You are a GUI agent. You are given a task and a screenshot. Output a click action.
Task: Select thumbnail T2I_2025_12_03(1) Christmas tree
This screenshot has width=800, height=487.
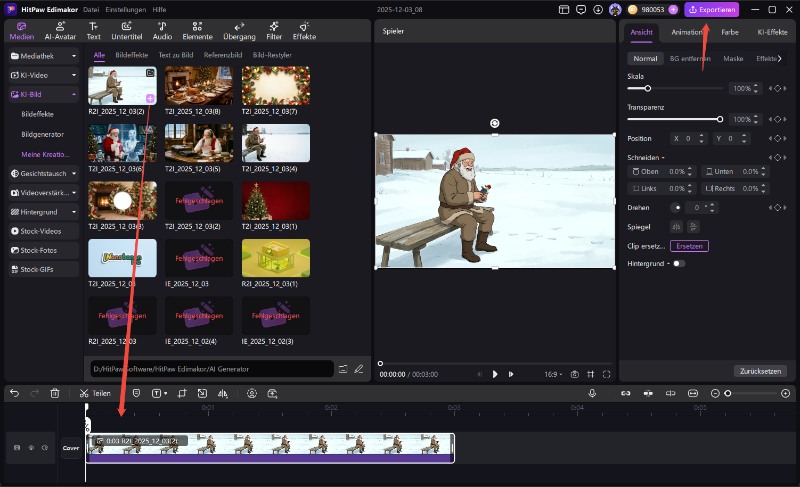click(276, 200)
